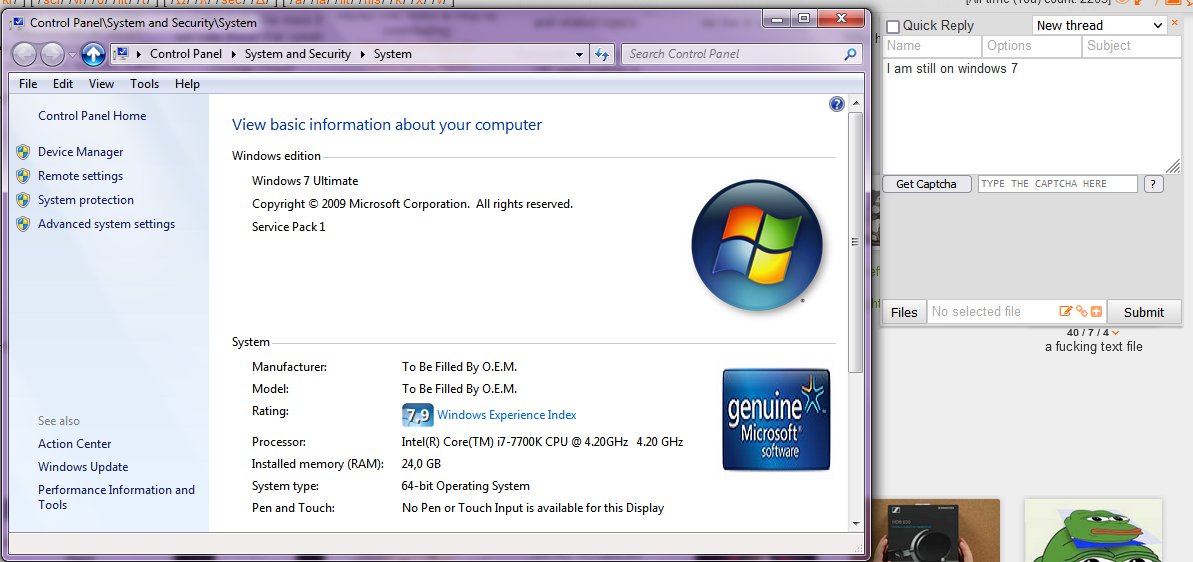Click the search magnifier icon
The height and width of the screenshot is (562, 1193).
(x=851, y=54)
